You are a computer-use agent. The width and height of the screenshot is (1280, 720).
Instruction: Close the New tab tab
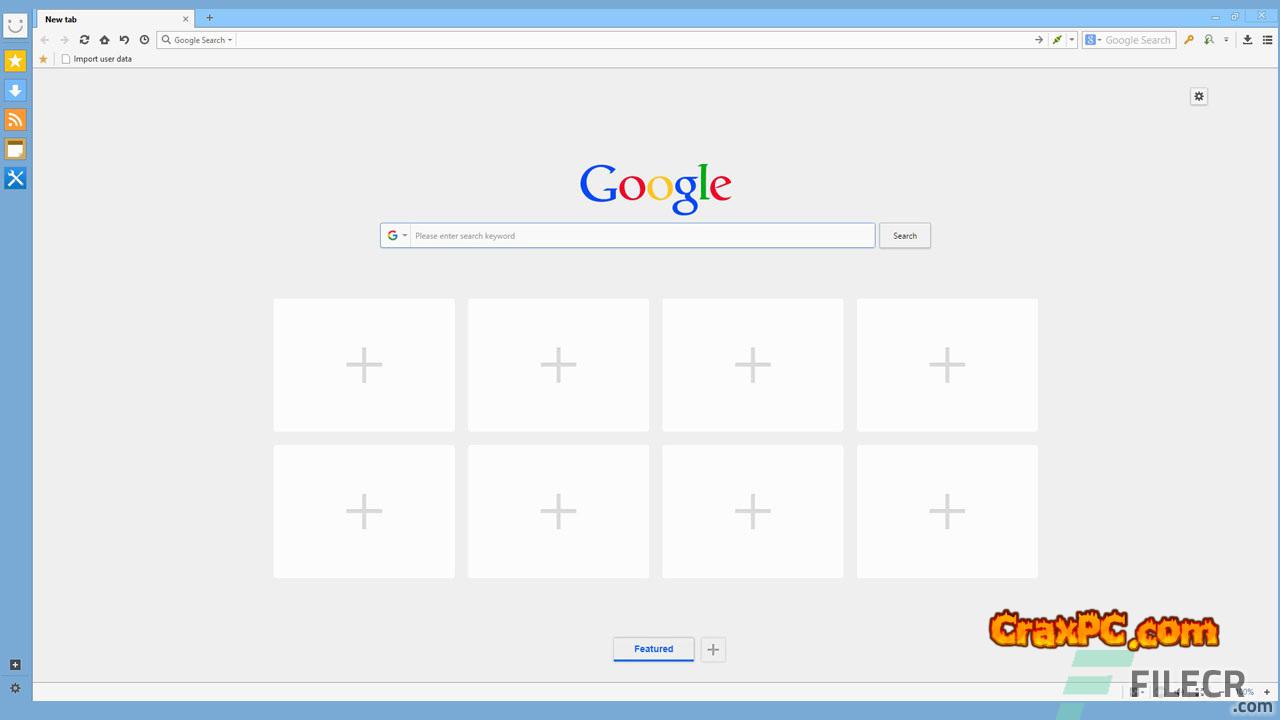click(185, 19)
